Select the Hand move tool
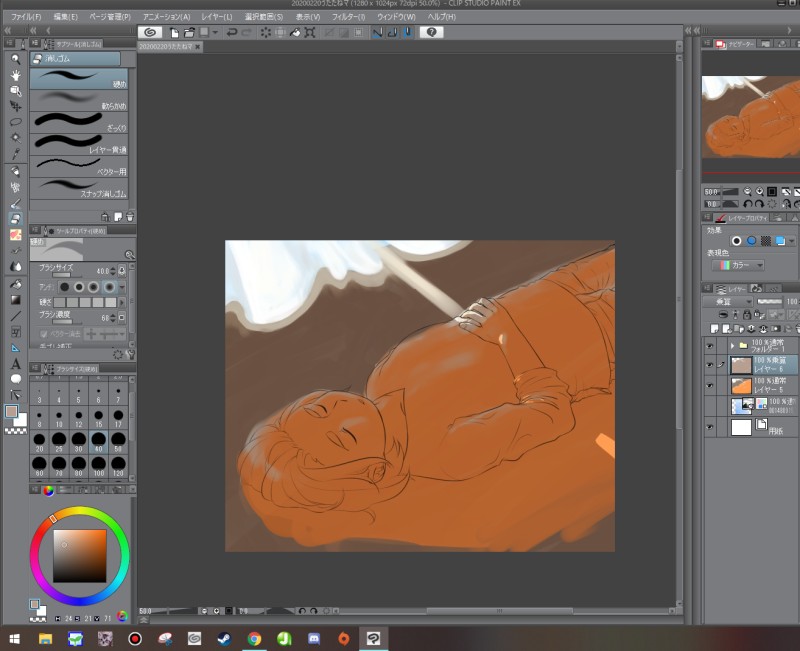This screenshot has height=651, width=800. pyautogui.click(x=16, y=75)
